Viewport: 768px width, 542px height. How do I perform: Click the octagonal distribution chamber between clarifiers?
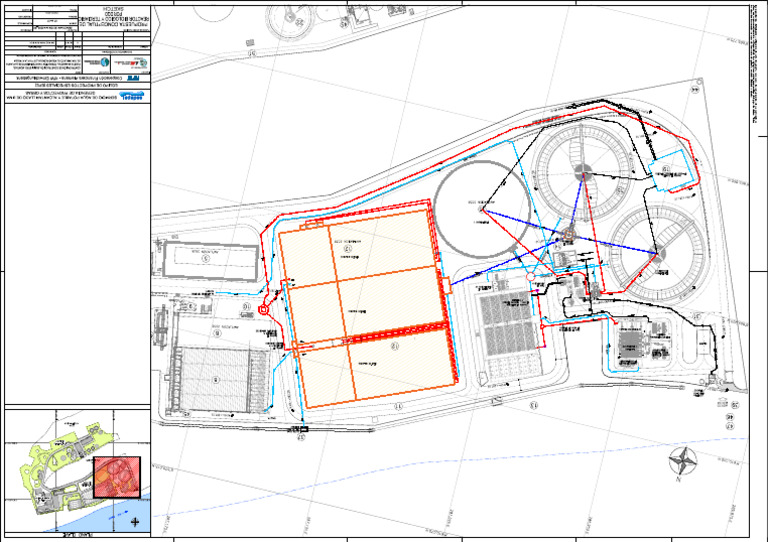pos(568,235)
